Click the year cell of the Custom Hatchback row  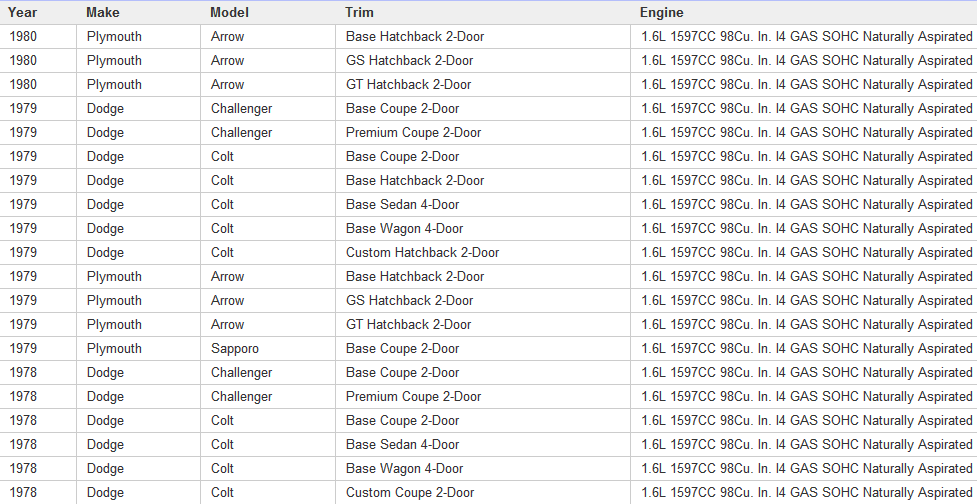[24, 252]
